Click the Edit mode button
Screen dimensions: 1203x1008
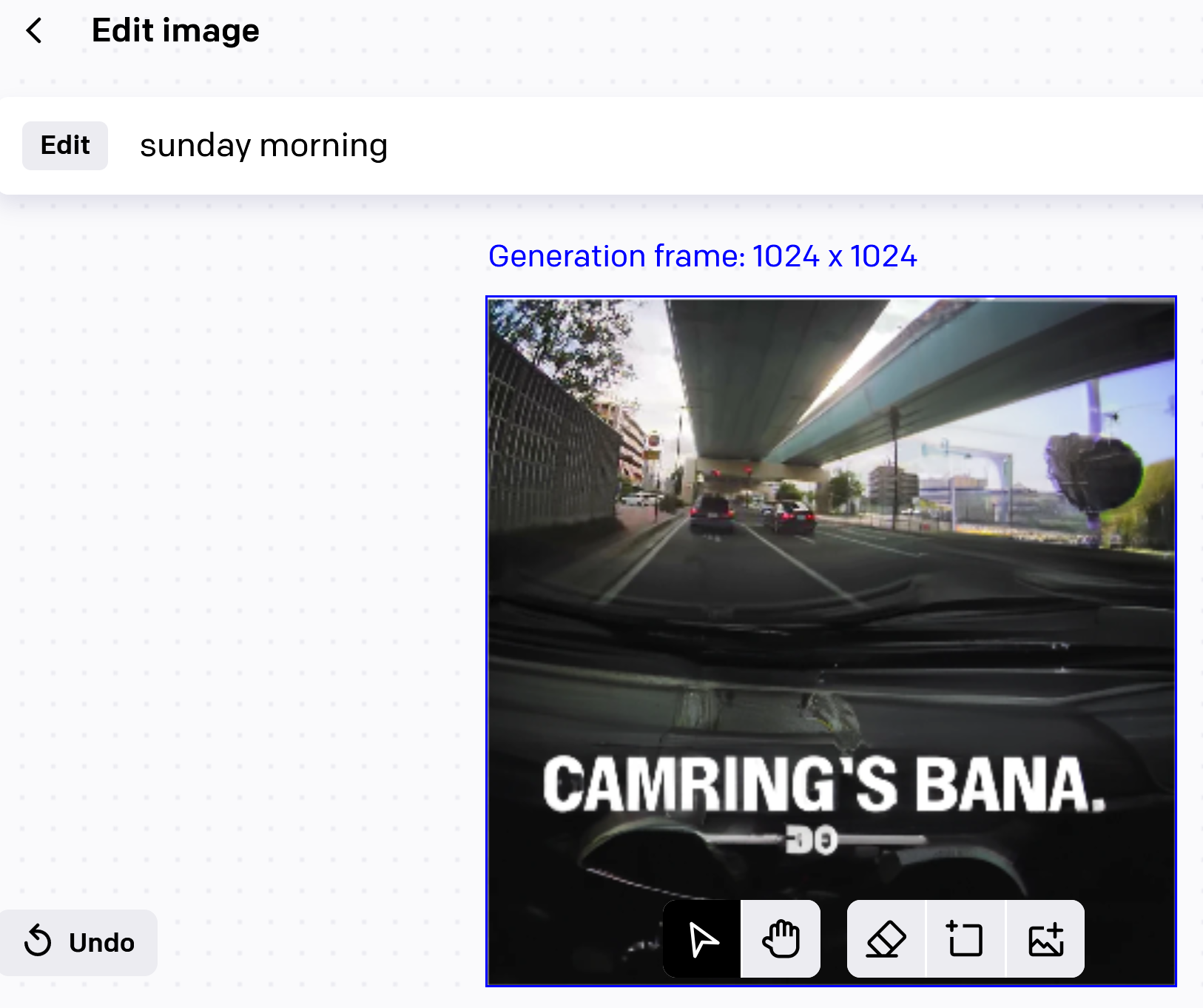click(65, 146)
